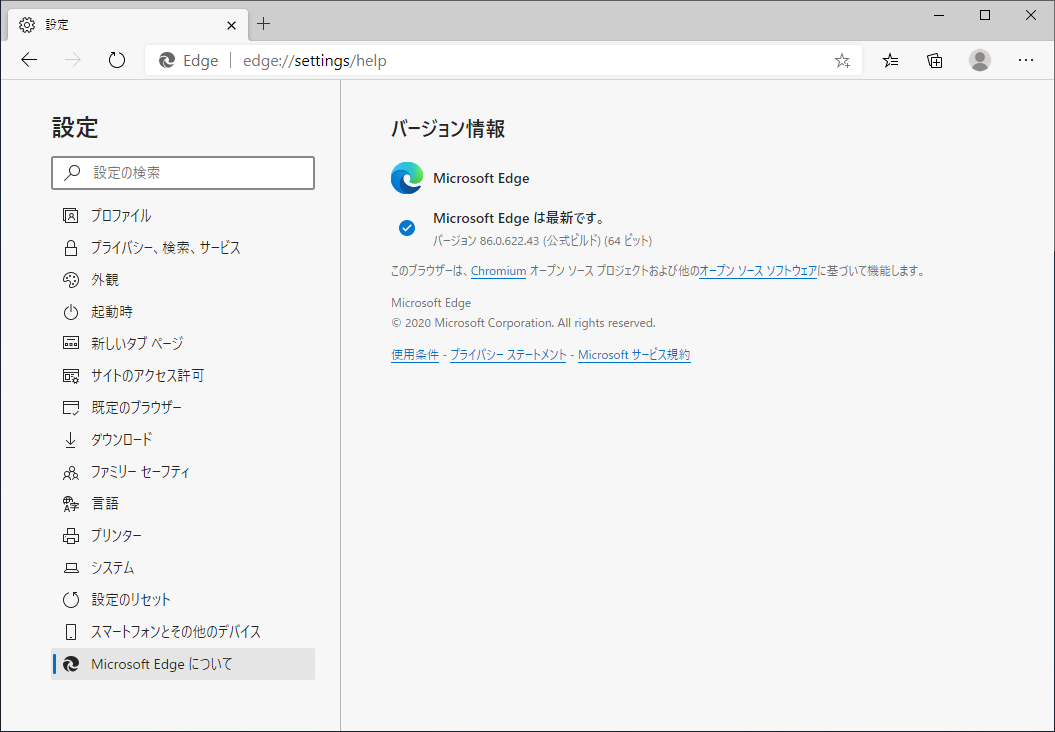Click the back navigation arrow
Viewport: 1055px width, 732px height.
[28, 60]
